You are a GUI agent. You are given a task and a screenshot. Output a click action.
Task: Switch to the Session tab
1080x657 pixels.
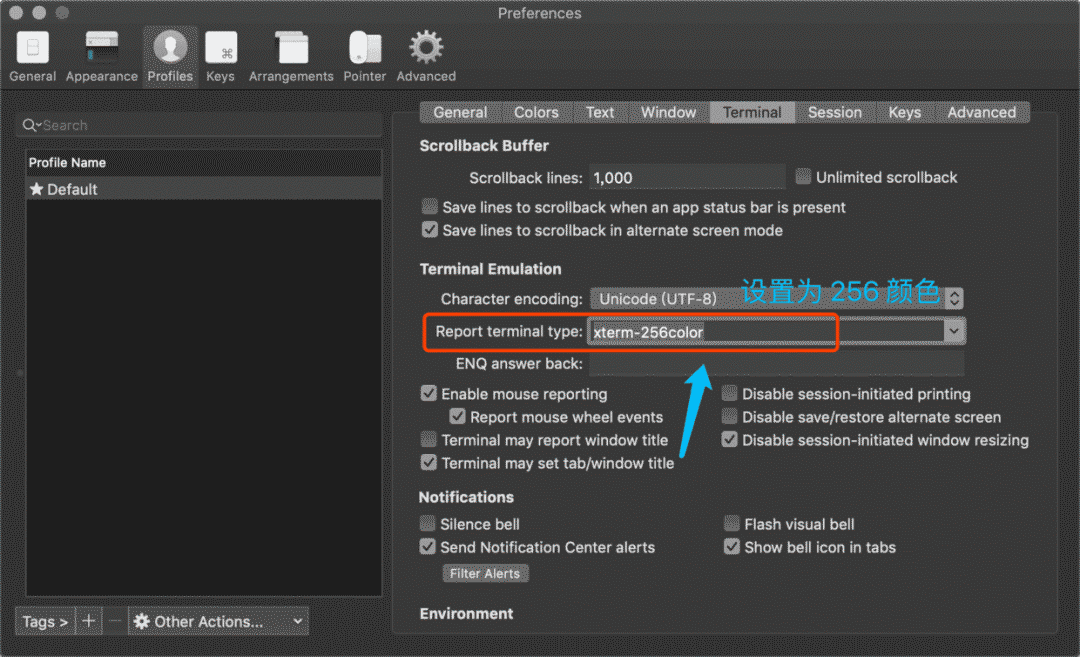835,112
